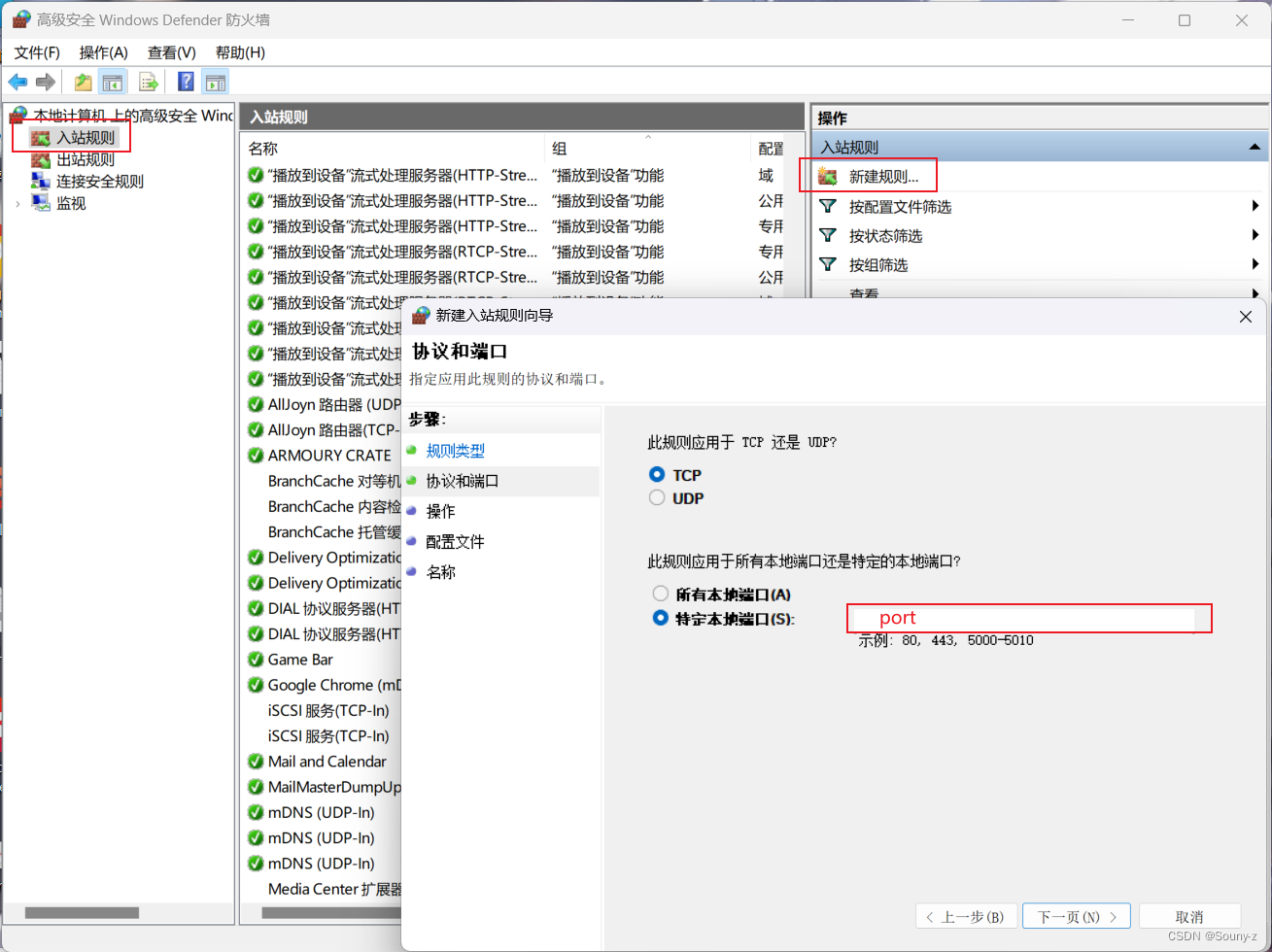Open the 查看 menu in menu bar

pos(171,52)
